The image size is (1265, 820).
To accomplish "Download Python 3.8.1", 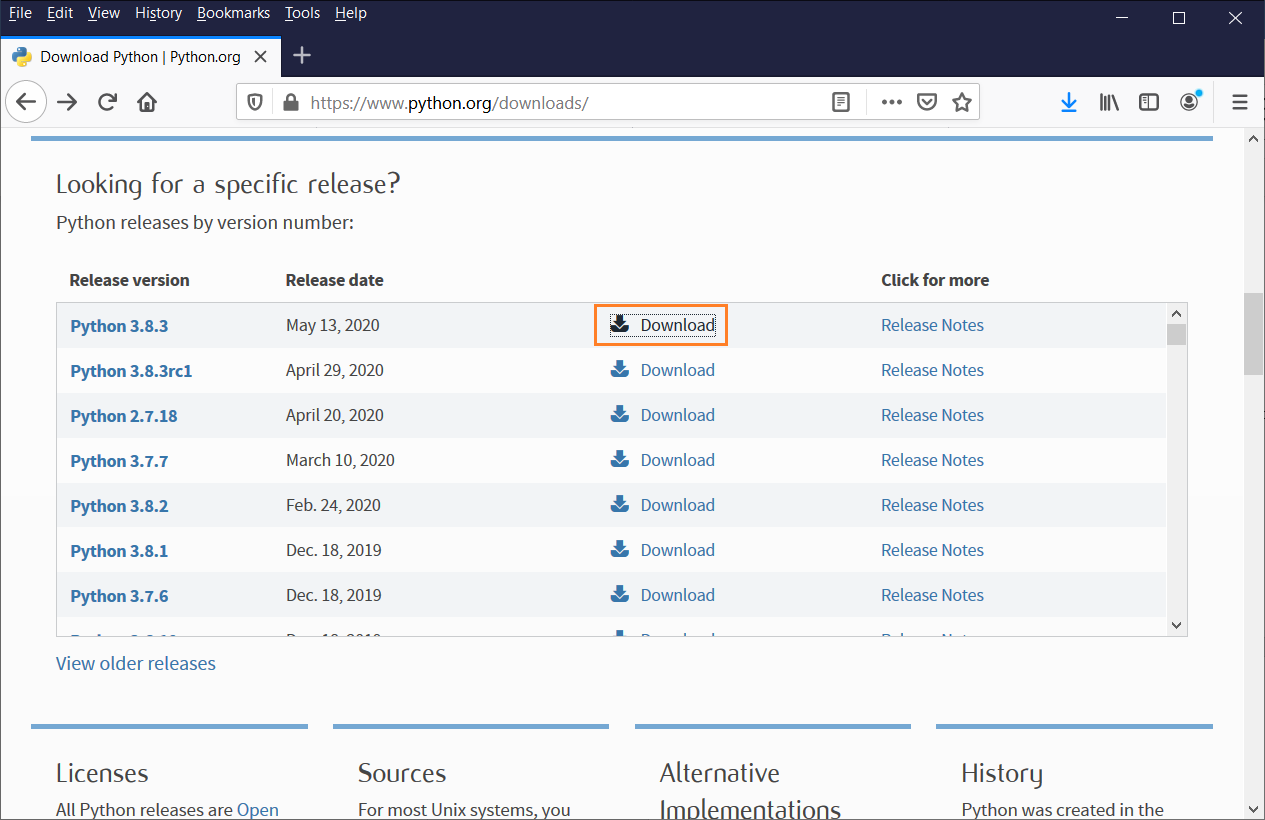I will click(x=662, y=550).
